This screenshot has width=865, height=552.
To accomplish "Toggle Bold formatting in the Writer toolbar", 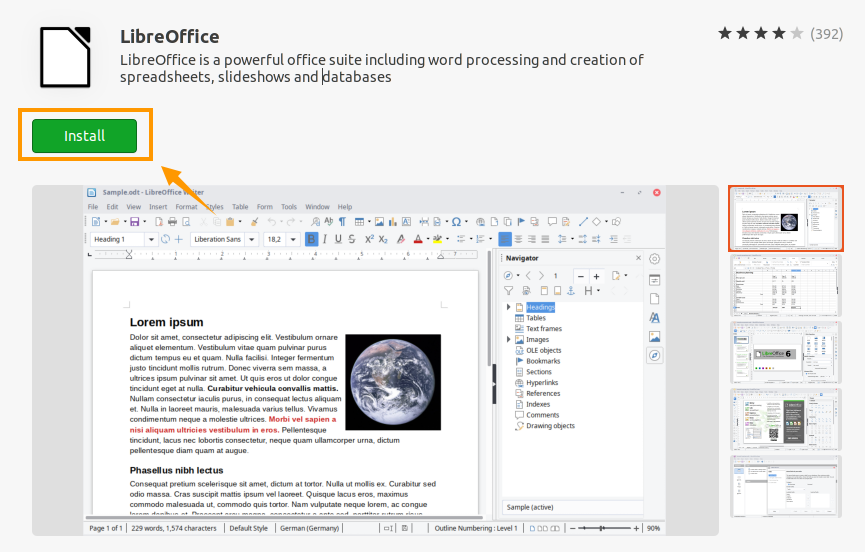I will tap(311, 239).
